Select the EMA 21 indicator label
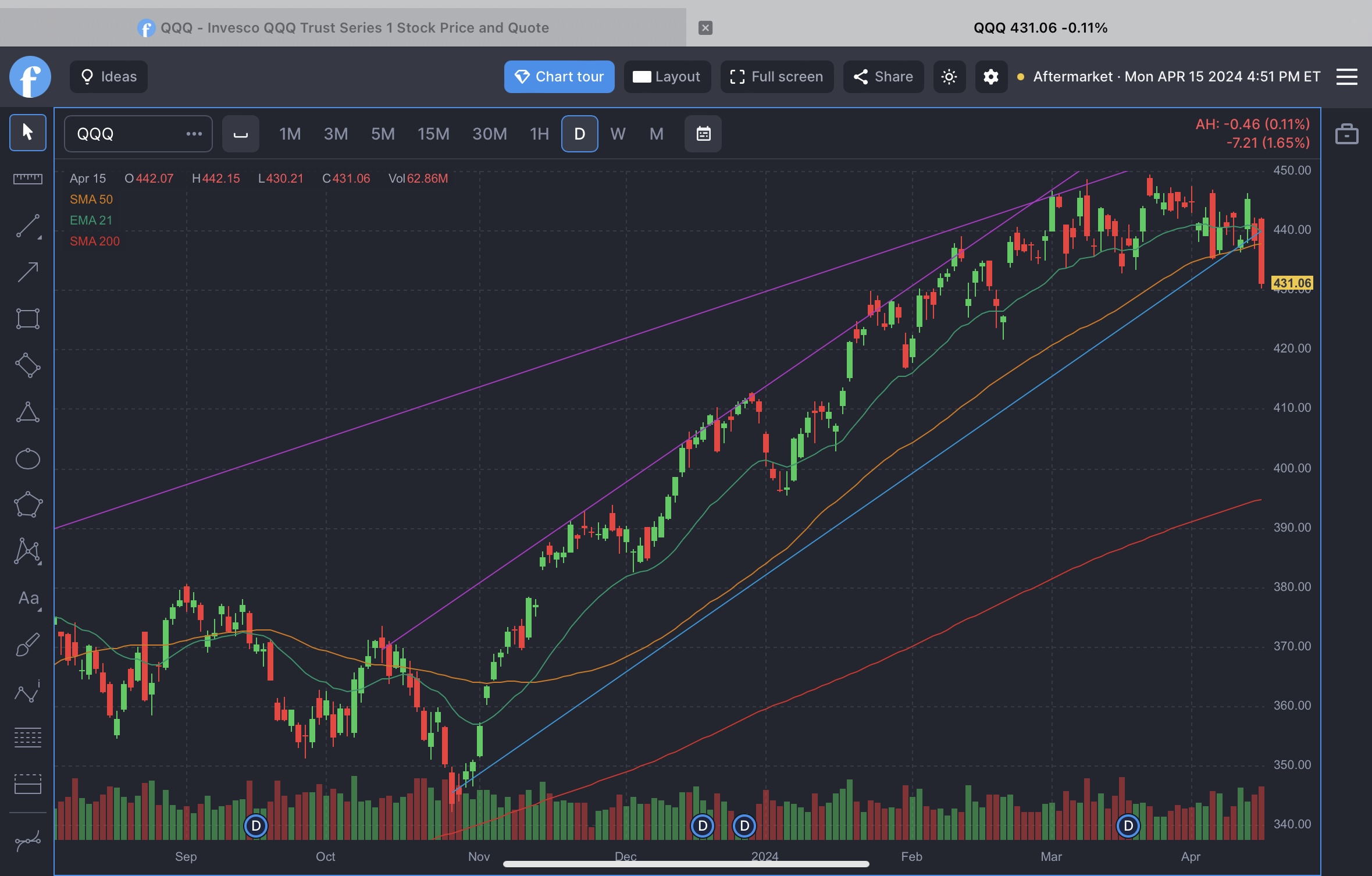1372x876 pixels. (91, 220)
